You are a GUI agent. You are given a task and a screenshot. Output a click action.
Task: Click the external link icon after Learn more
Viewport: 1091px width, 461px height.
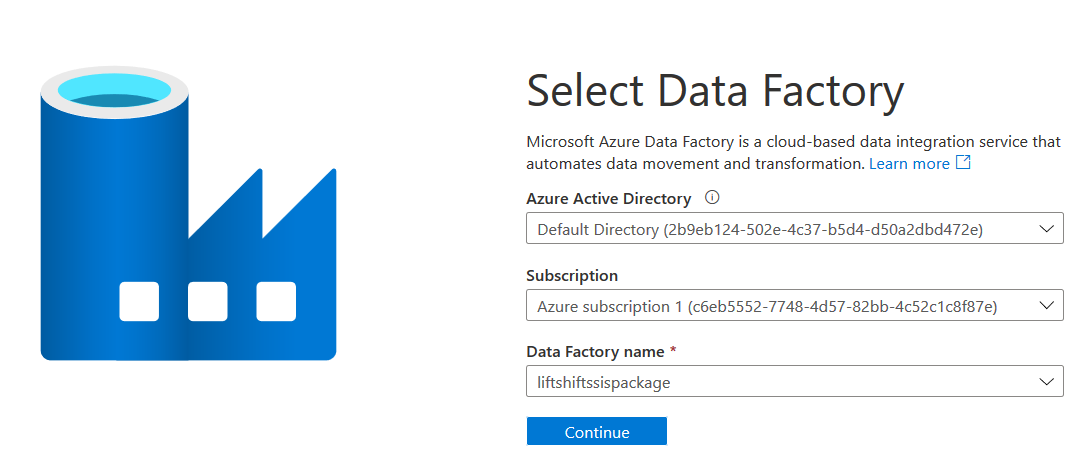pyautogui.click(x=963, y=163)
